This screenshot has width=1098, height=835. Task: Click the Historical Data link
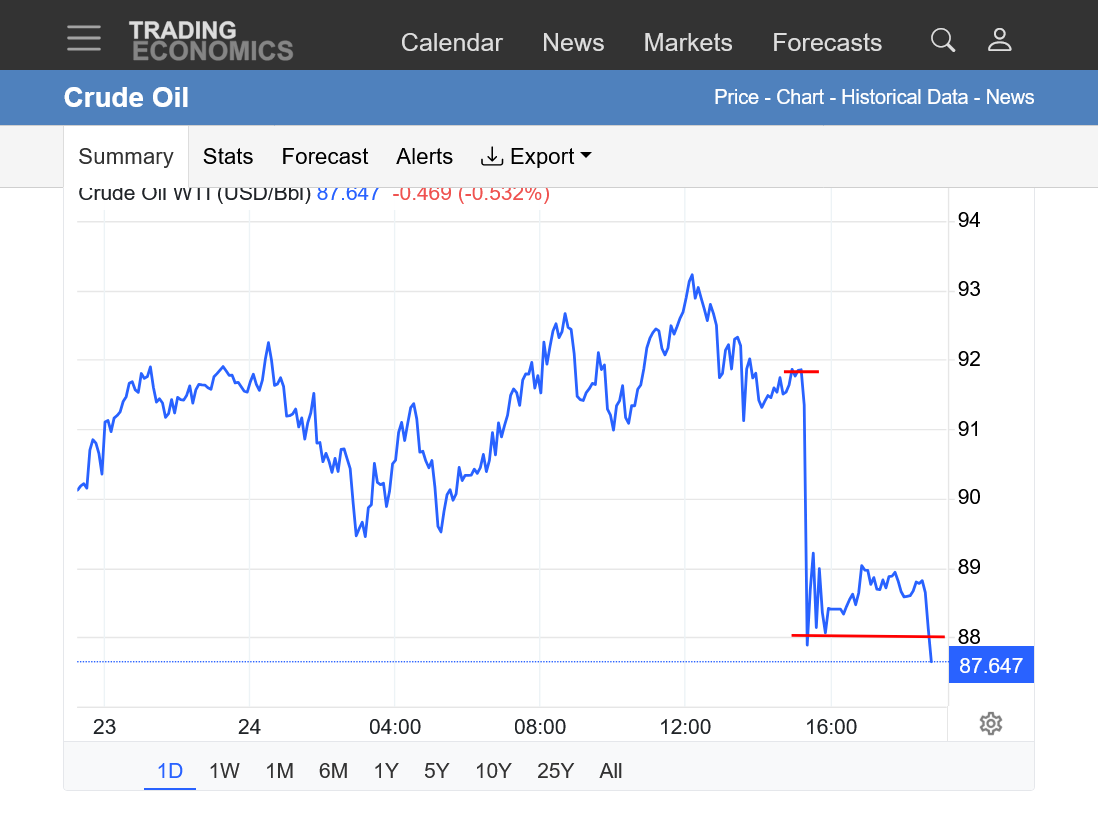(904, 97)
